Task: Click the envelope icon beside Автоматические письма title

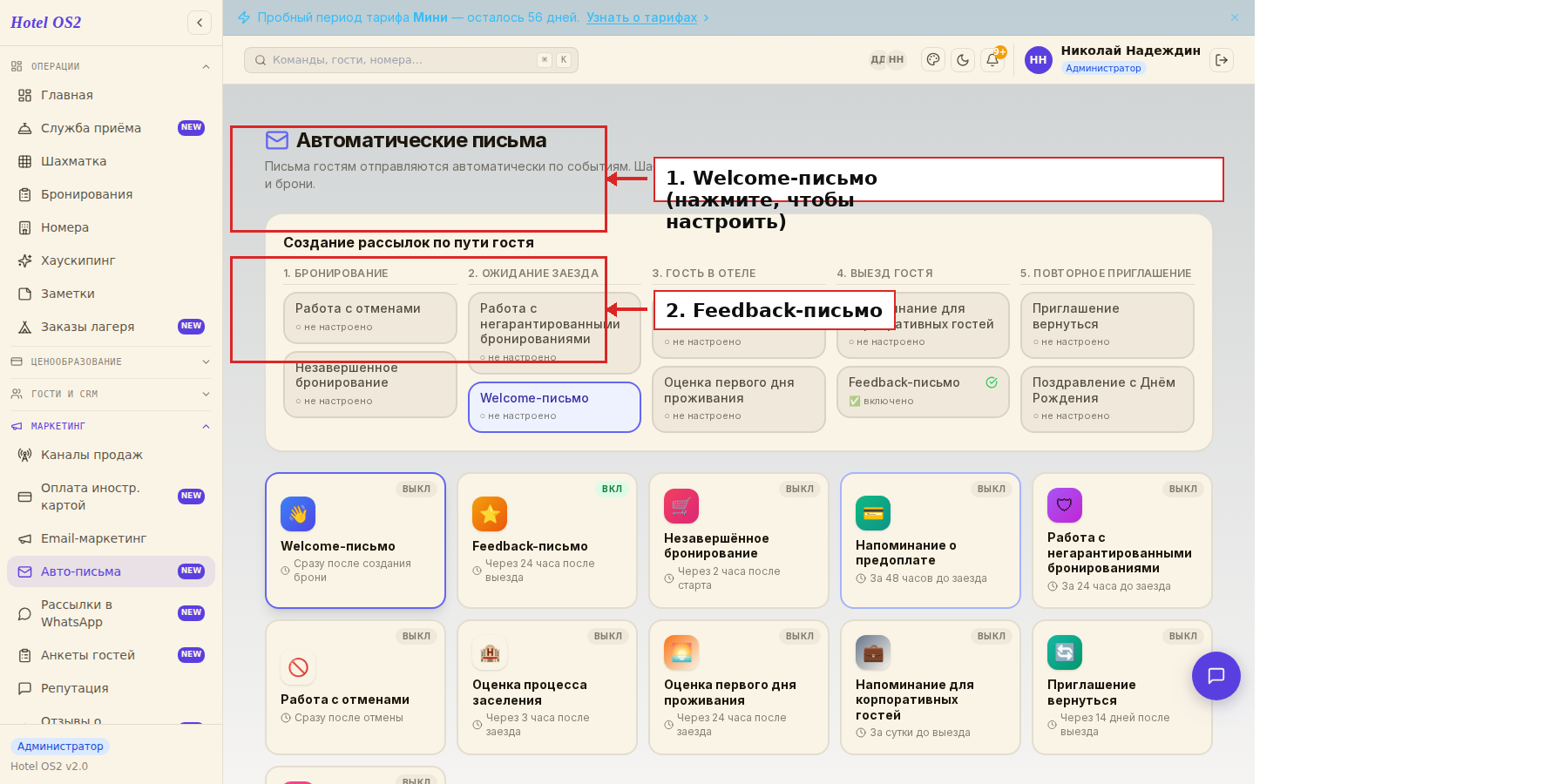Action: coord(277,140)
